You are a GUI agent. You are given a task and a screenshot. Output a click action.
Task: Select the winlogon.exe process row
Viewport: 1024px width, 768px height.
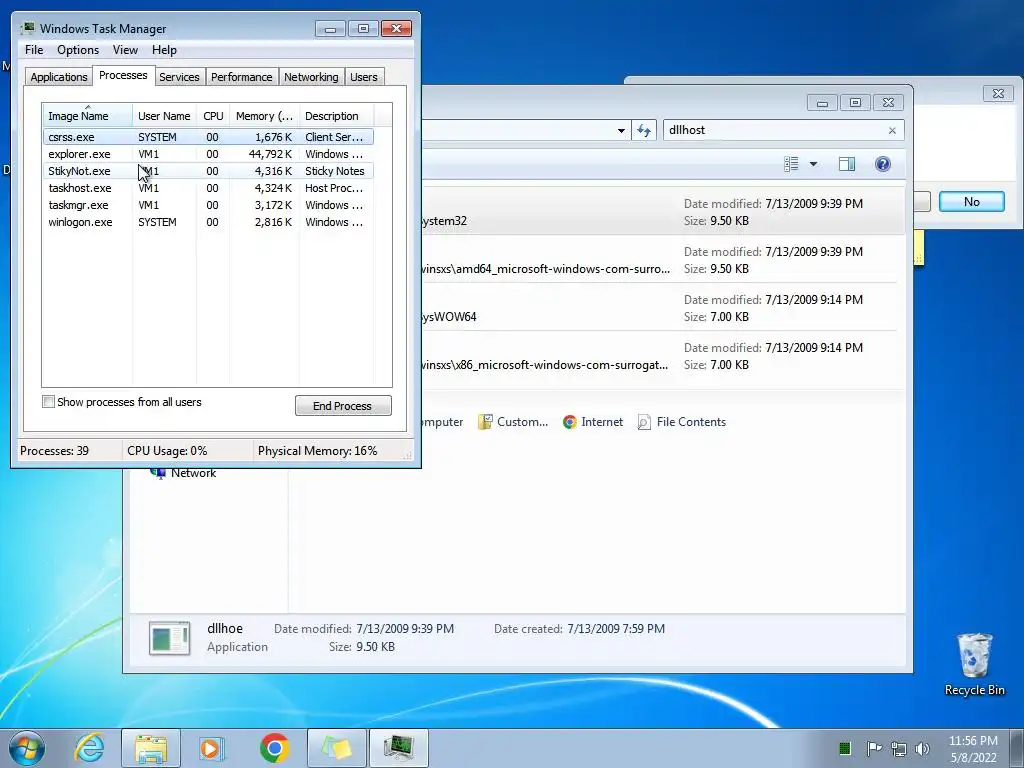[208, 222]
